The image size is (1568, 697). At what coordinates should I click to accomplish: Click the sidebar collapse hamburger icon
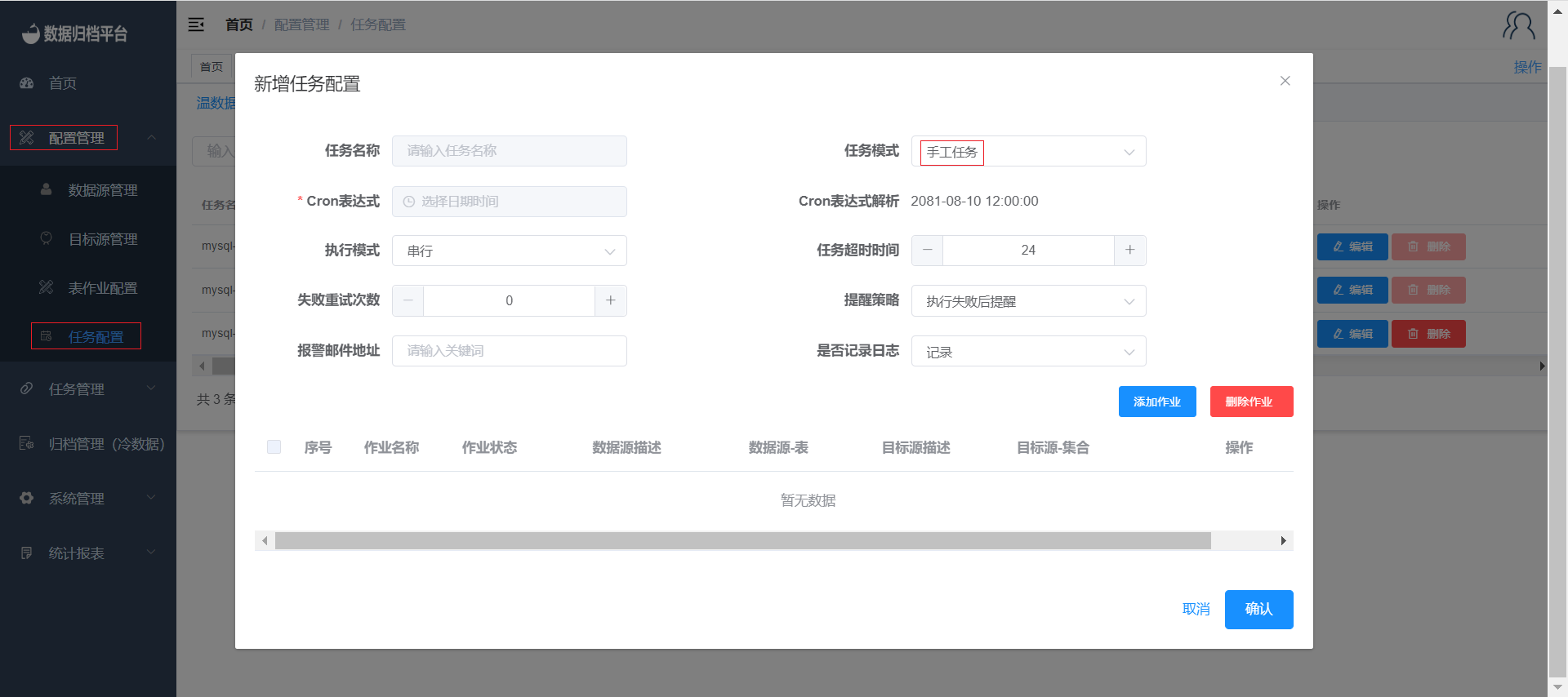196,24
